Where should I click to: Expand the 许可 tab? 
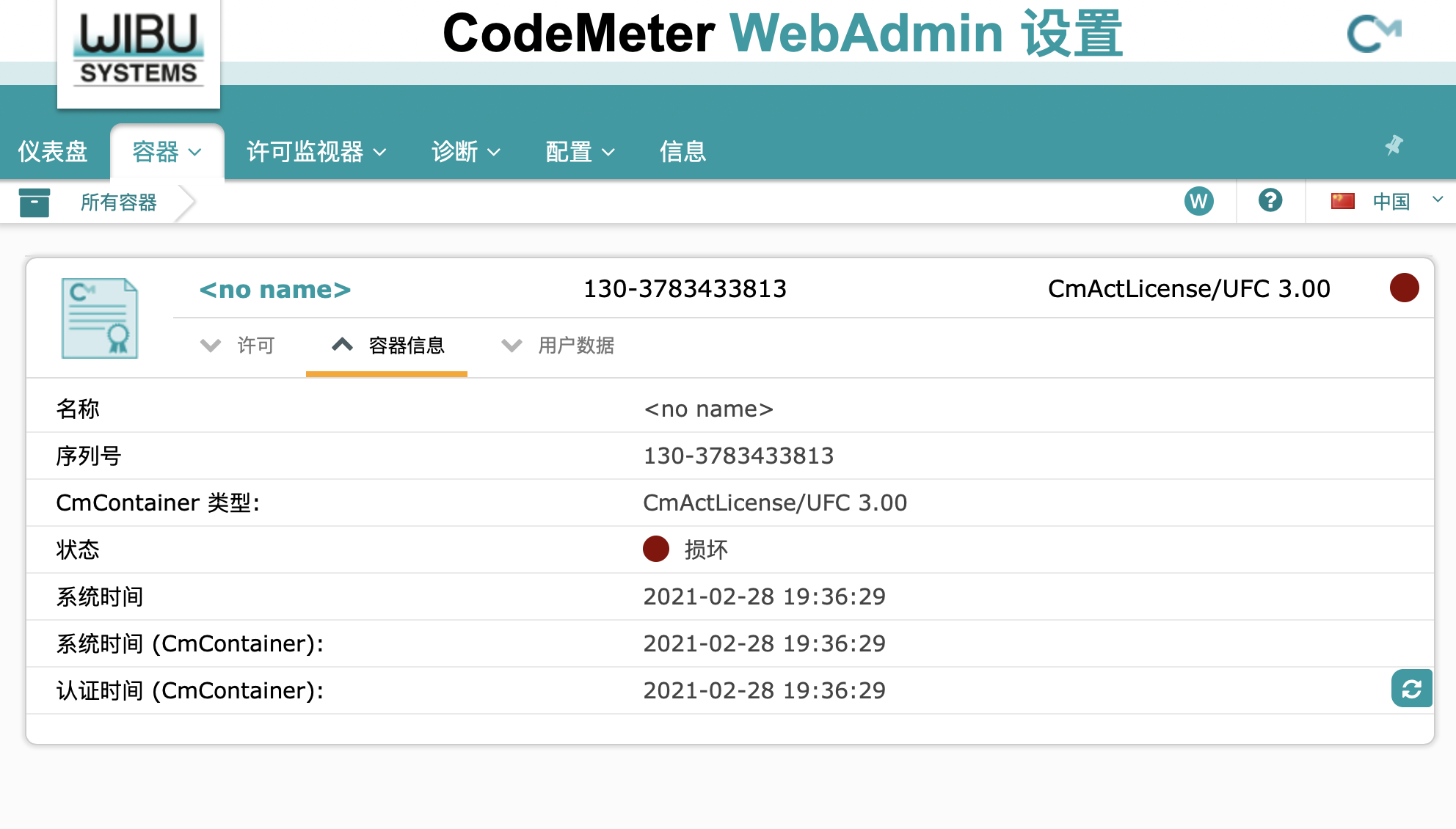tap(237, 346)
